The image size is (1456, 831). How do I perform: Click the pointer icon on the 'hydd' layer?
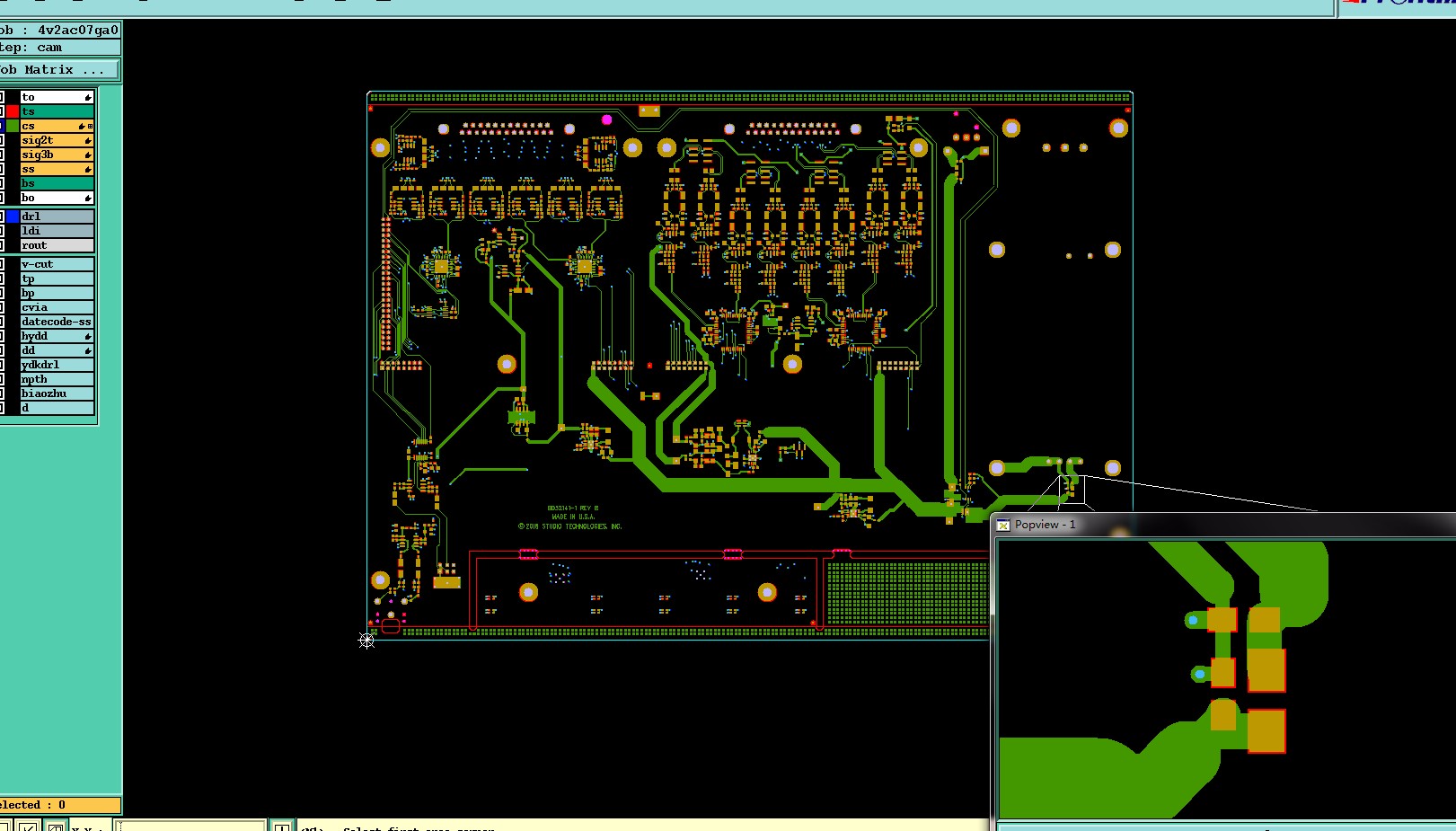pos(88,337)
